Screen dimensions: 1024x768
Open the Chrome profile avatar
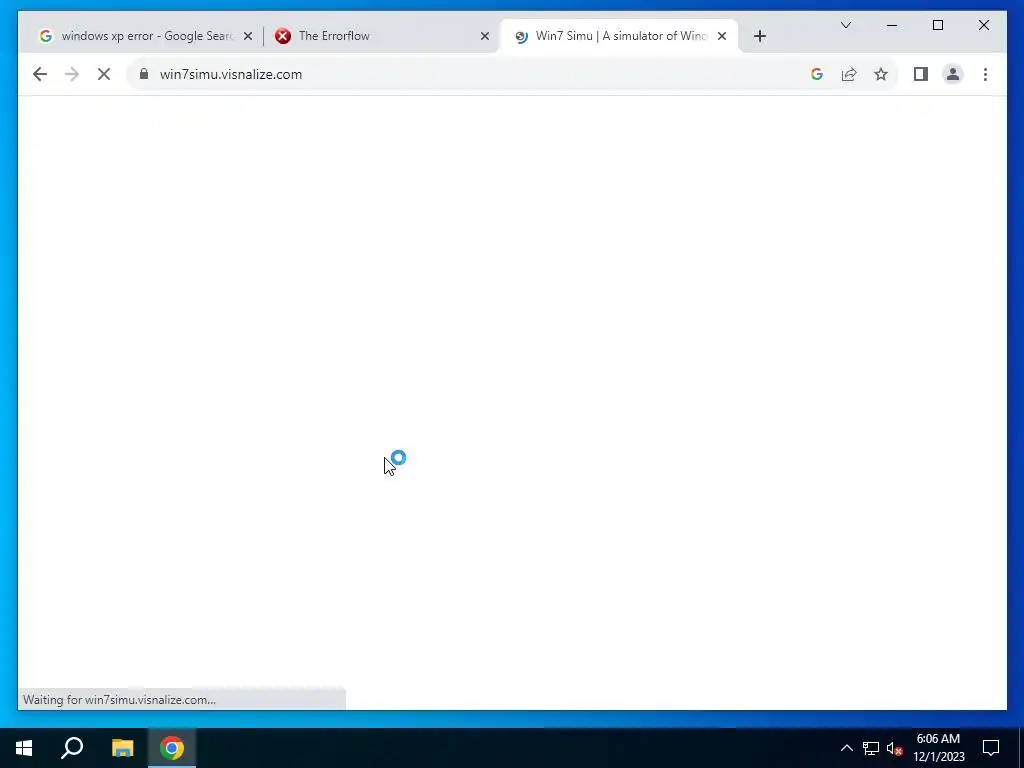[953, 74]
